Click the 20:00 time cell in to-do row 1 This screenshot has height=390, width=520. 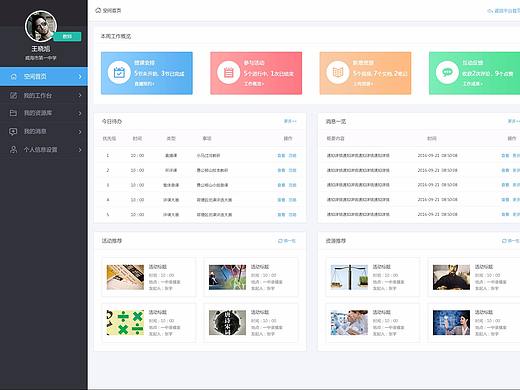(137, 156)
